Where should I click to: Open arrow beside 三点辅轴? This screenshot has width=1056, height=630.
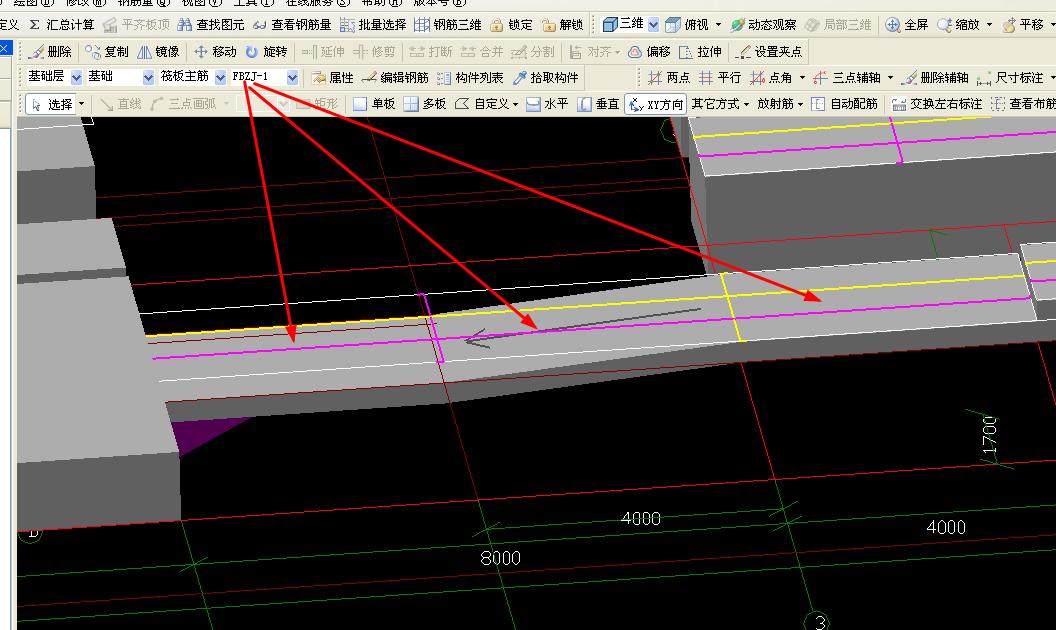[890, 77]
